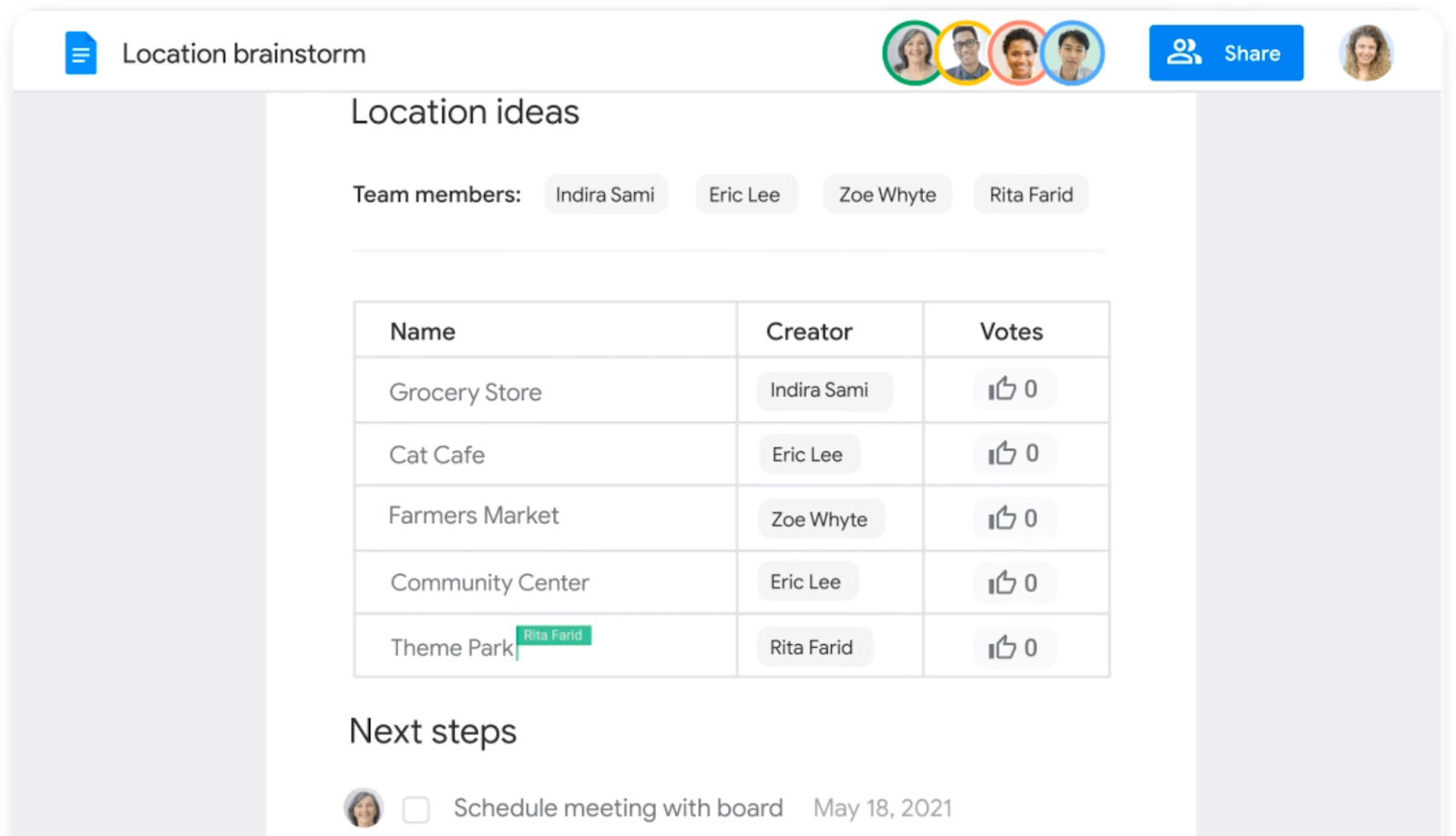Upvote the Grocery Store idea
This screenshot has width=1456, height=836.
[1013, 389]
